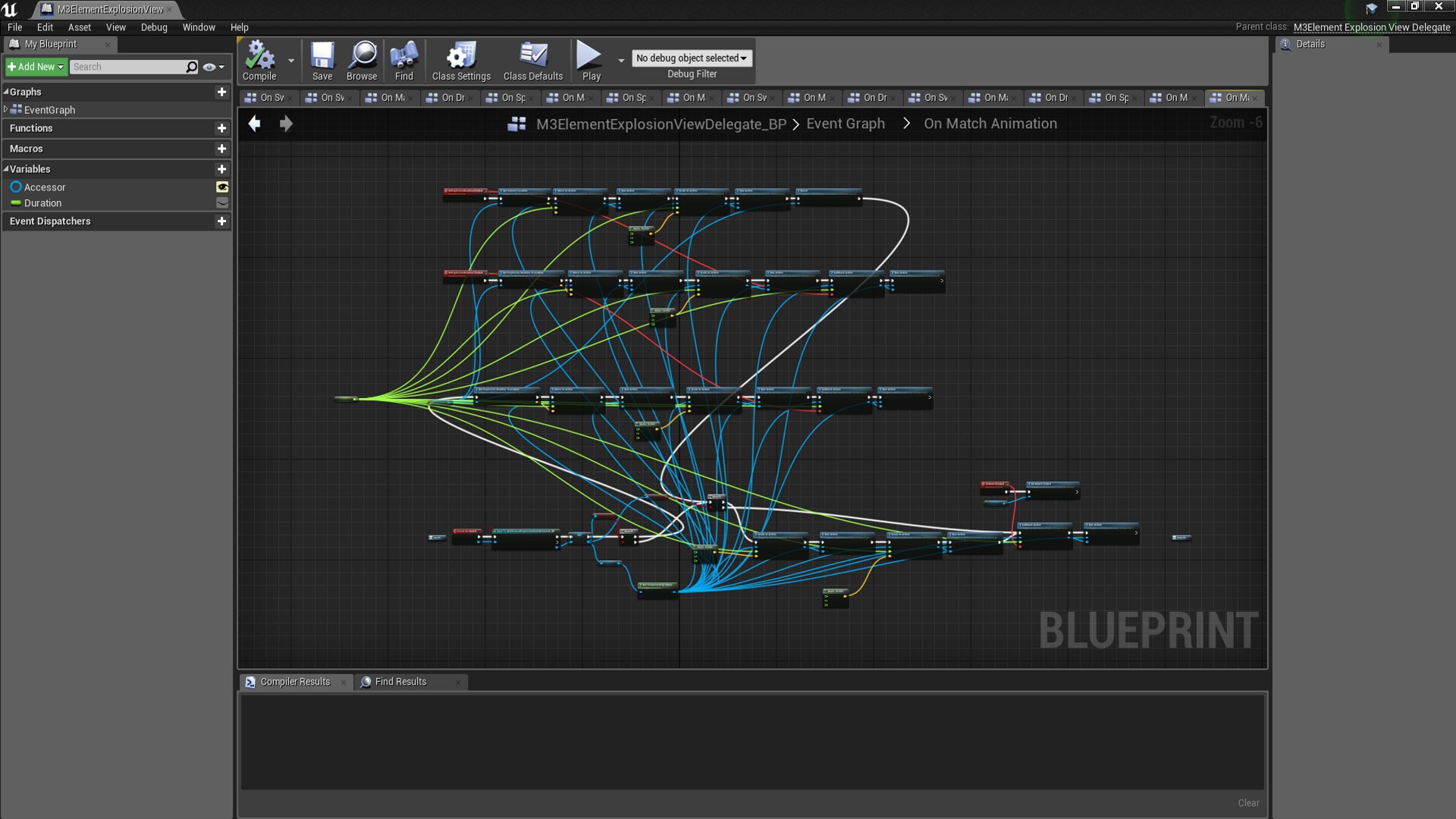
Task: Click the eye filter toggle in My Blueprint
Action: pos(210,67)
